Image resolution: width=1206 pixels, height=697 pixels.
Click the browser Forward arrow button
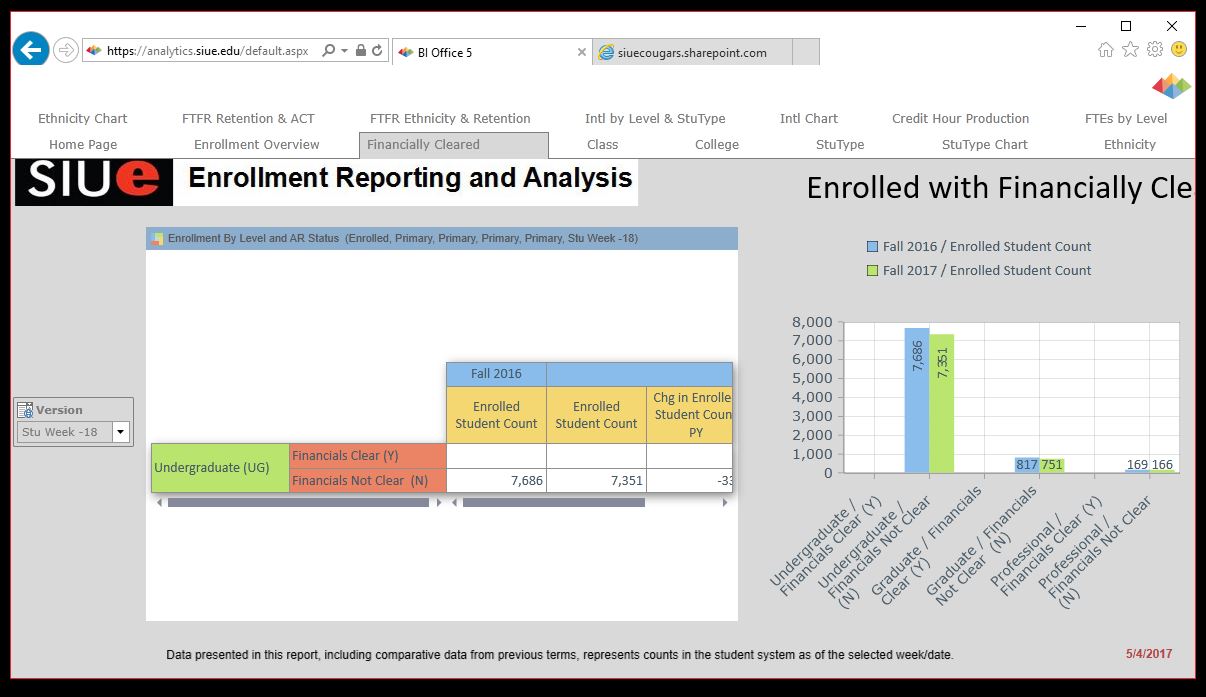(65, 50)
